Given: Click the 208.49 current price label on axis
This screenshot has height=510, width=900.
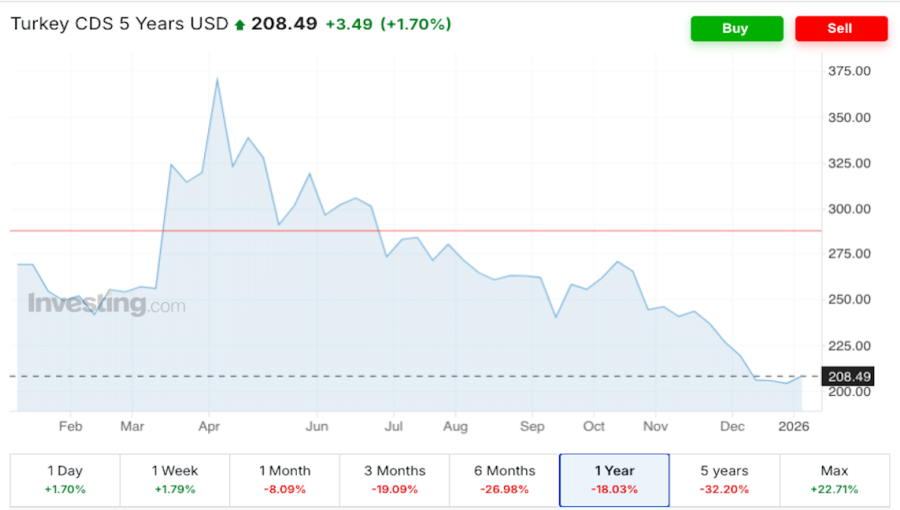Looking at the screenshot, I should tap(849, 376).
